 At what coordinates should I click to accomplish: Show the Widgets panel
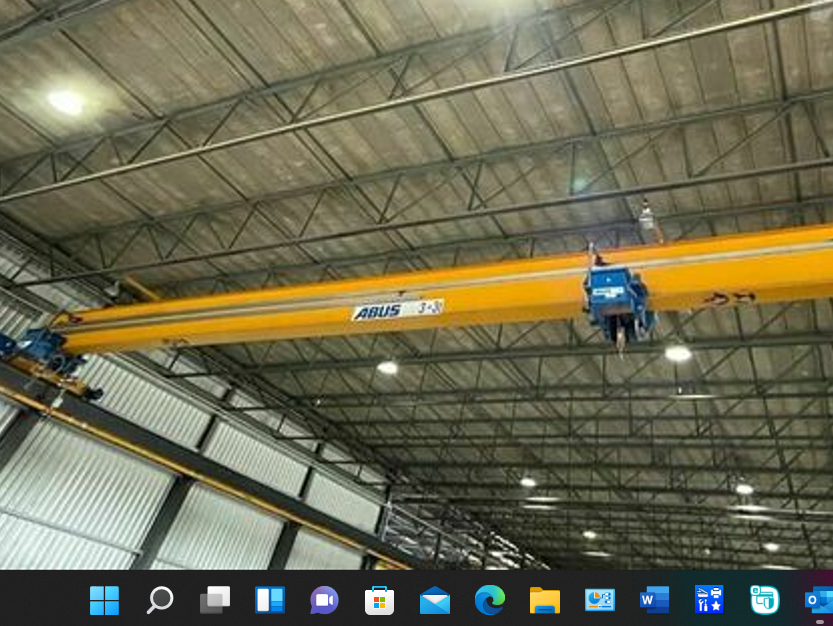[x=270, y=600]
